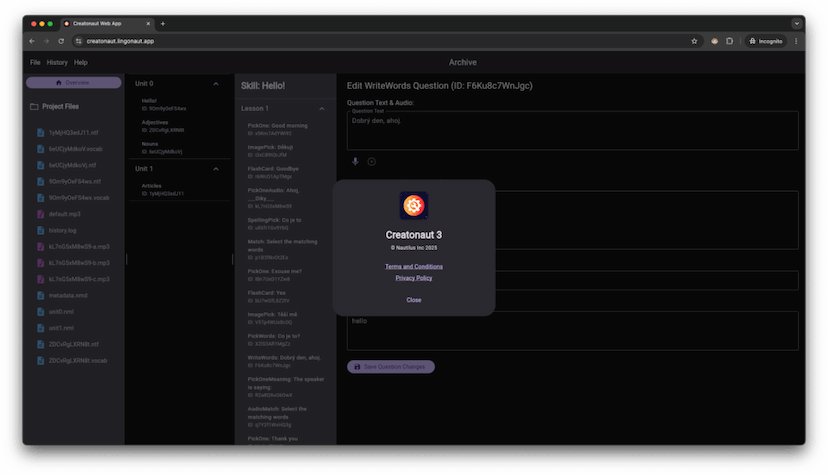The image size is (828, 475).
Task: Select the Creatonaut Web App browser tab
Action: pos(107,24)
